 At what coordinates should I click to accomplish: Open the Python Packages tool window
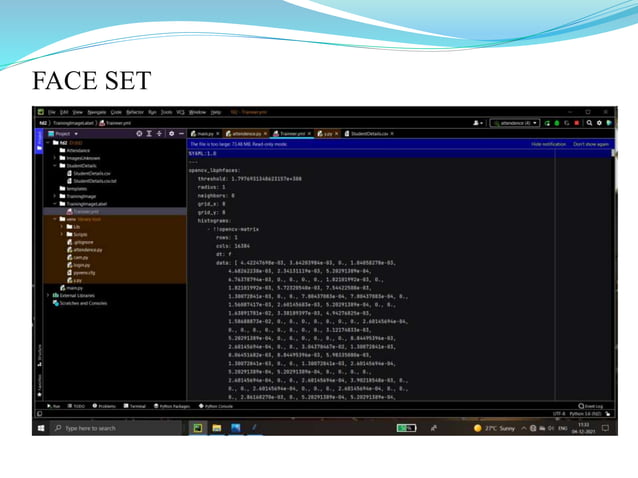(x=172, y=406)
